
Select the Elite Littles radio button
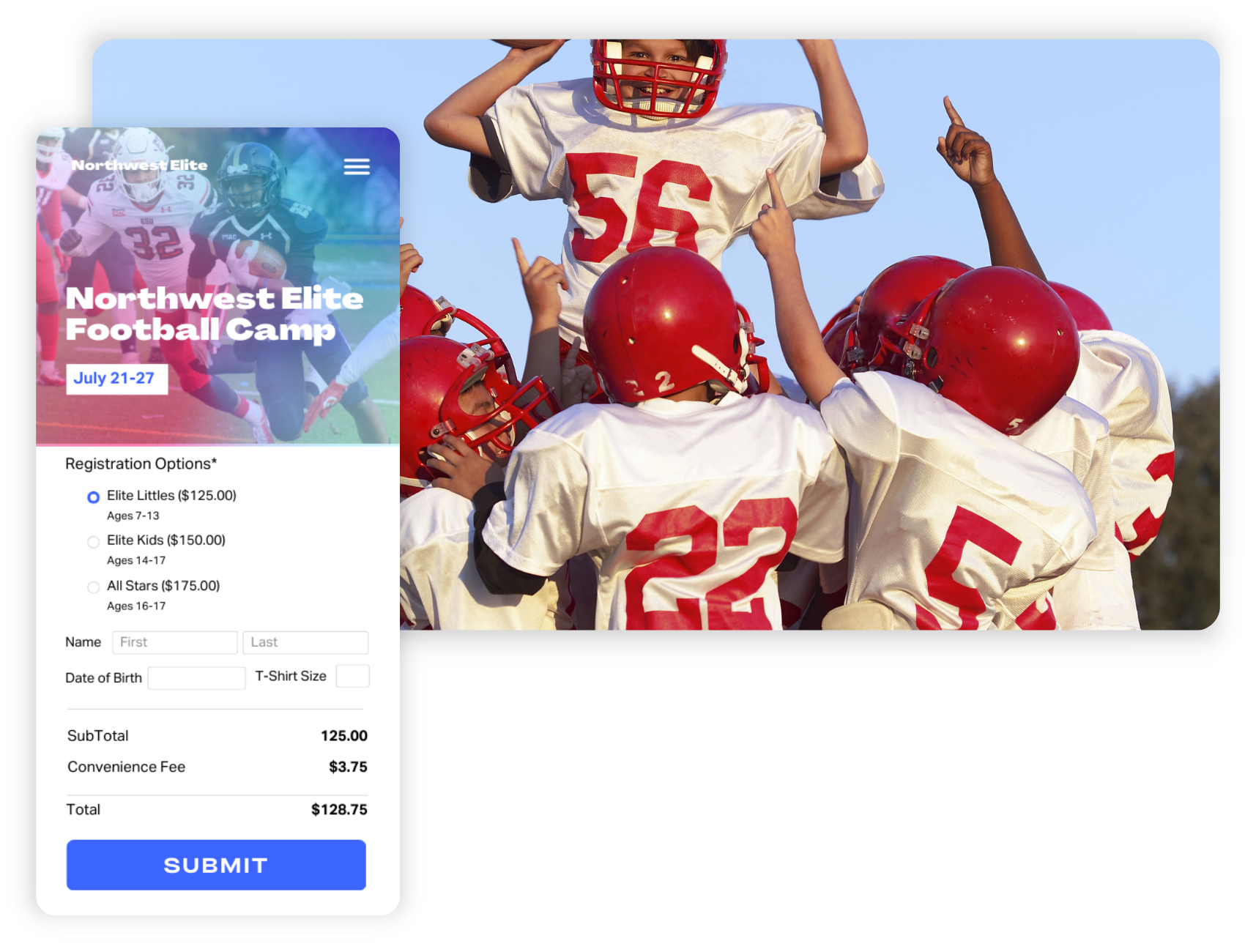click(x=93, y=497)
